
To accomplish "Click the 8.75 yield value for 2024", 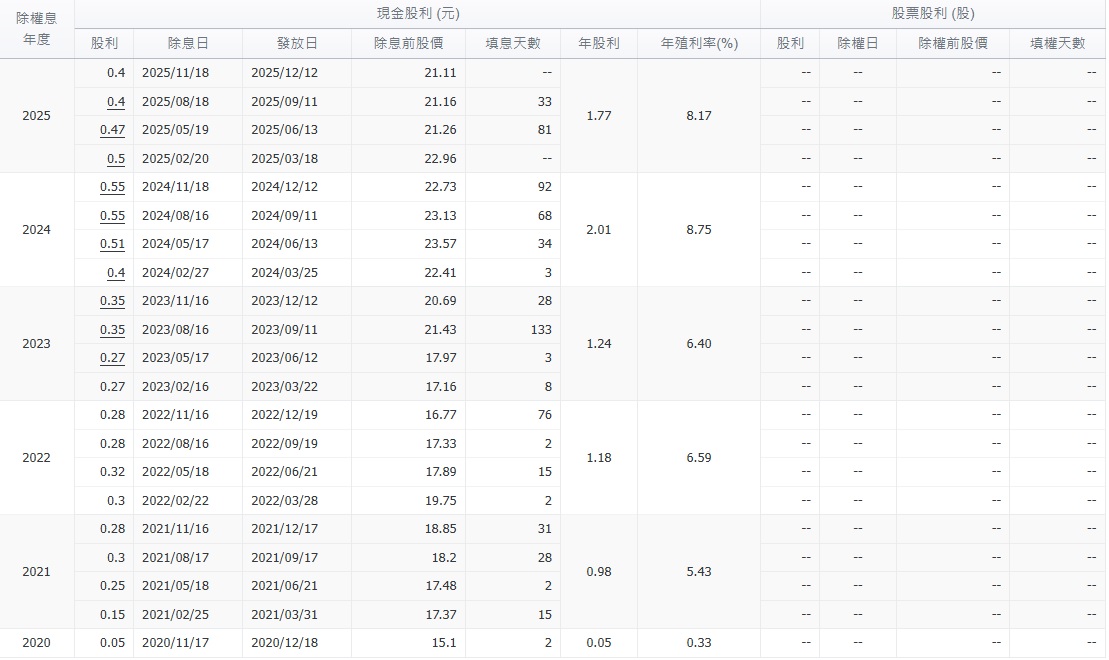I will coord(699,230).
